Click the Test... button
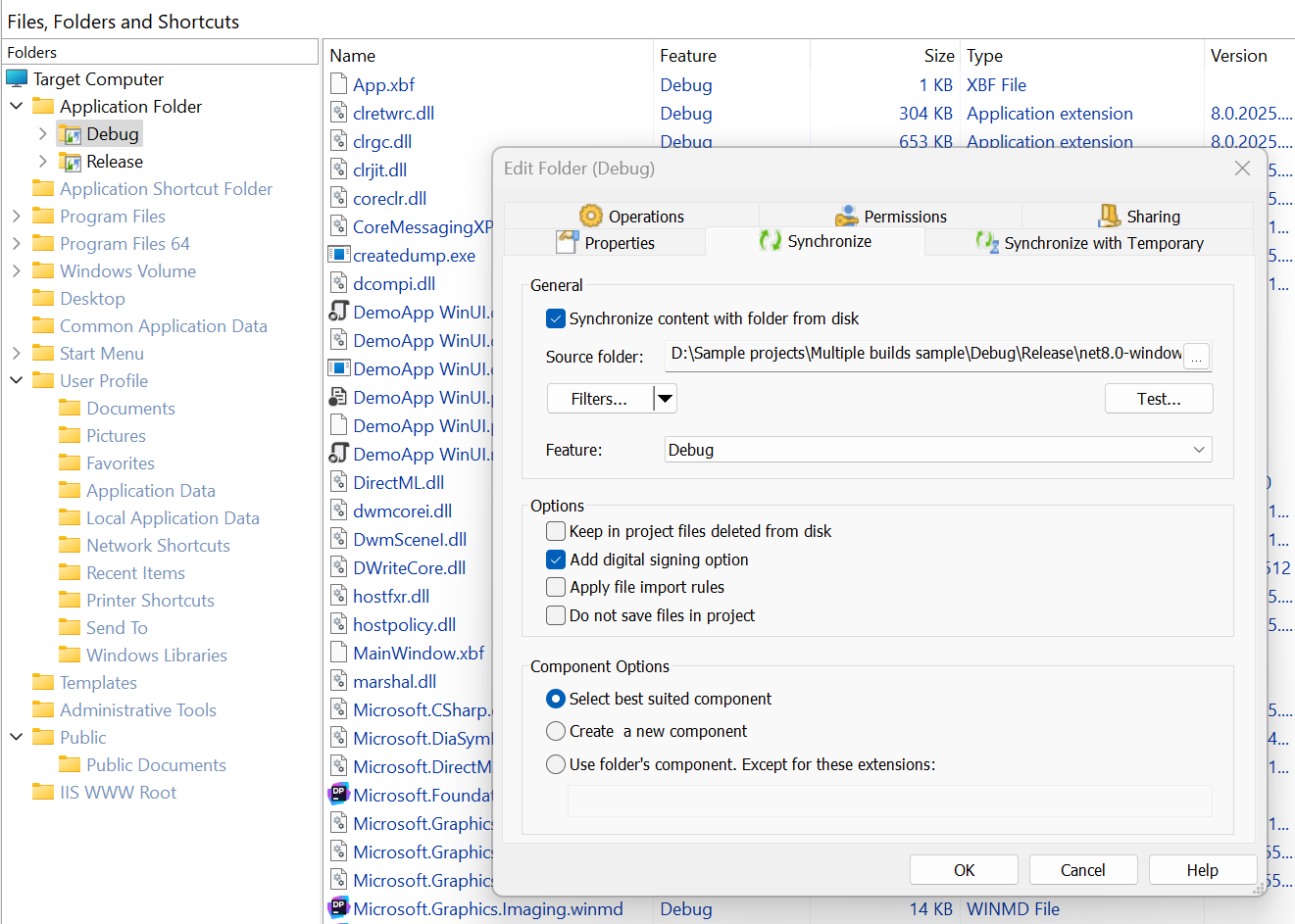 [1159, 399]
